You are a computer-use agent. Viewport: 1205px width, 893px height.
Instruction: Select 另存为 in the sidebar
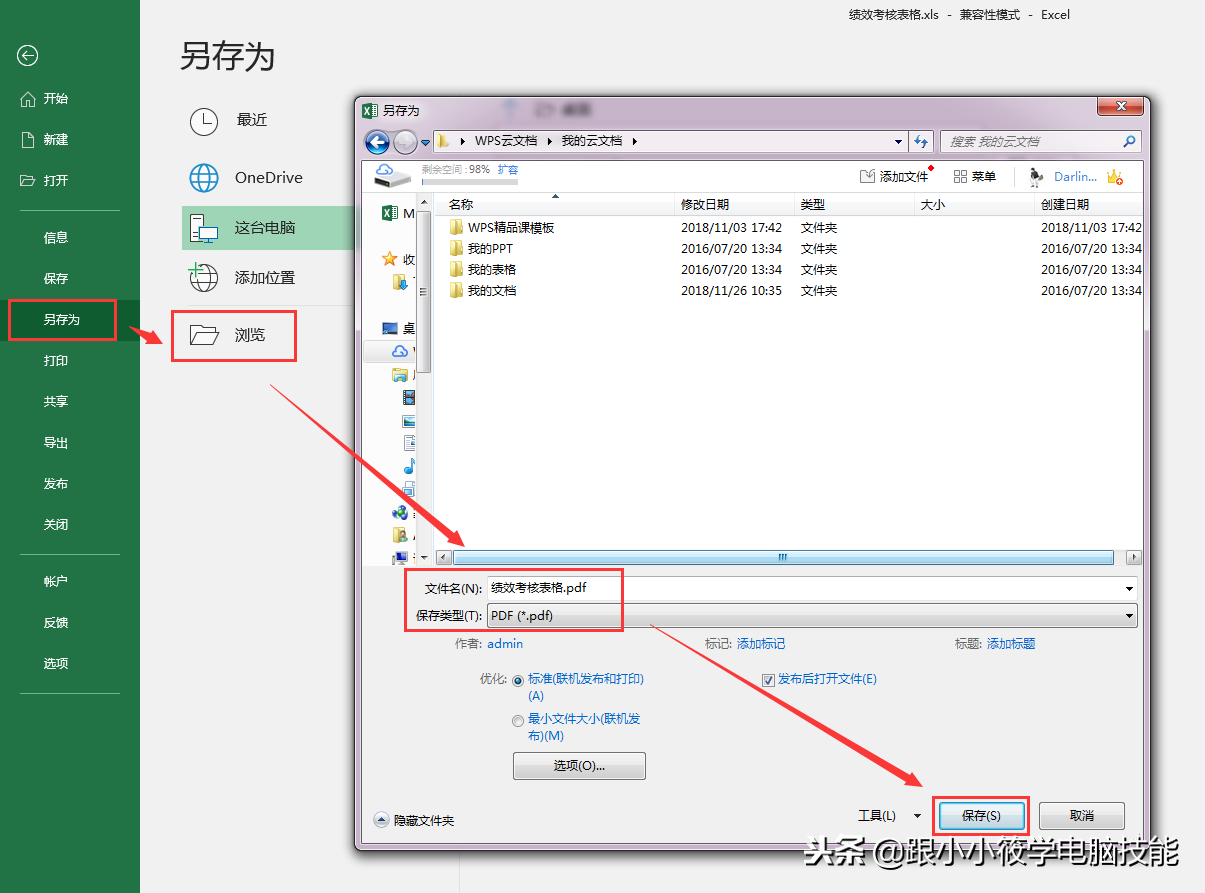[61, 320]
